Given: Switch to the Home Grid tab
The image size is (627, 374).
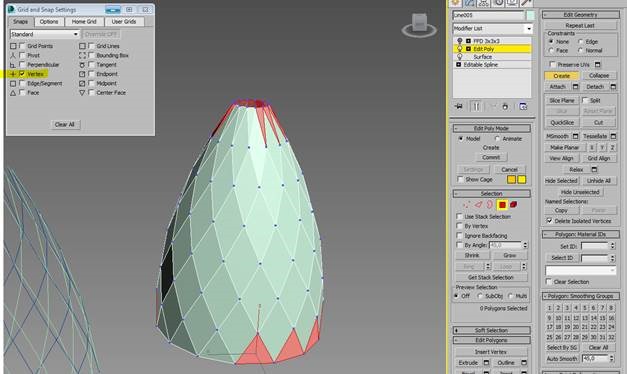Looking at the screenshot, I should [x=84, y=22].
